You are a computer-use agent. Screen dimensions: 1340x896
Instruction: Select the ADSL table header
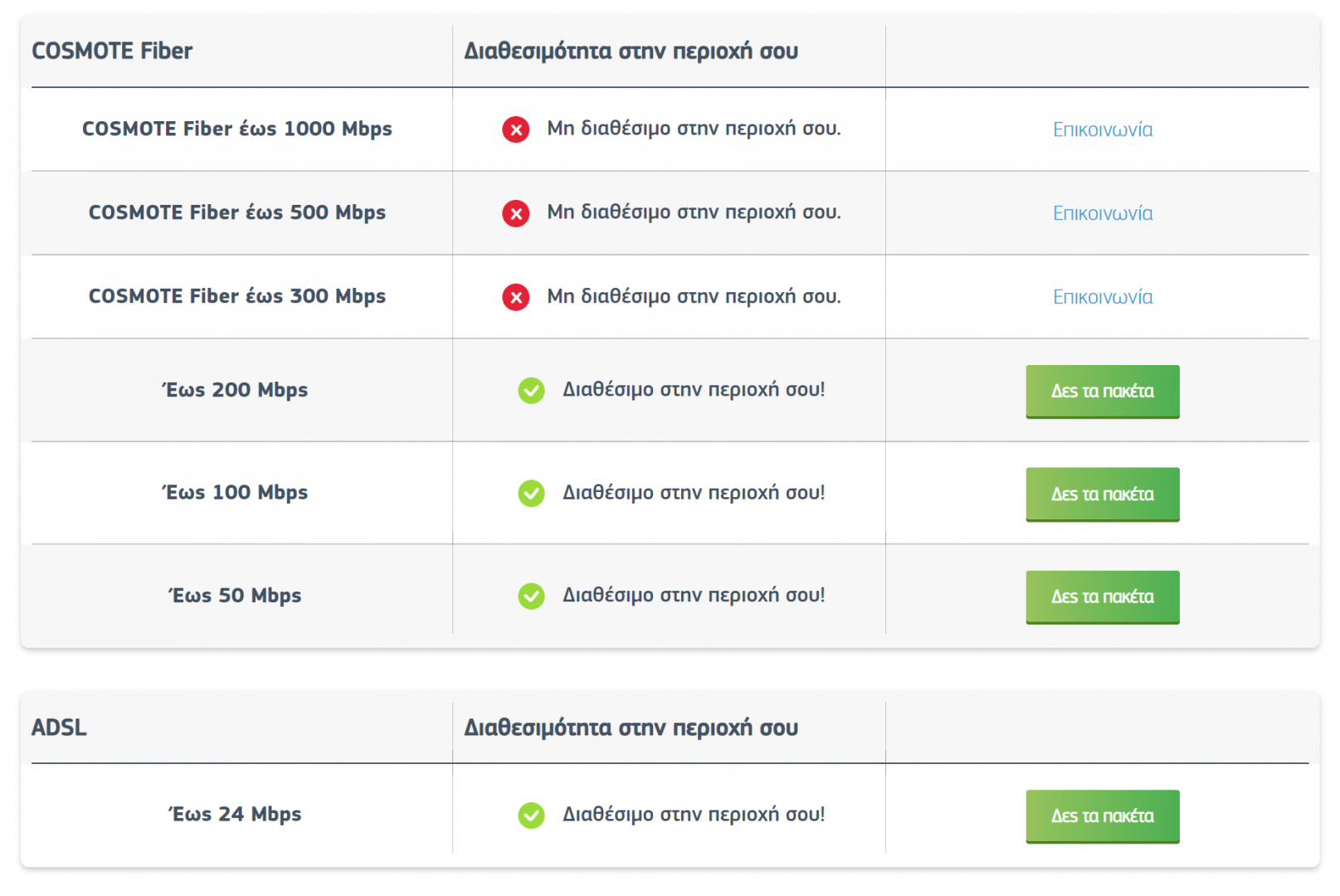[x=59, y=728]
